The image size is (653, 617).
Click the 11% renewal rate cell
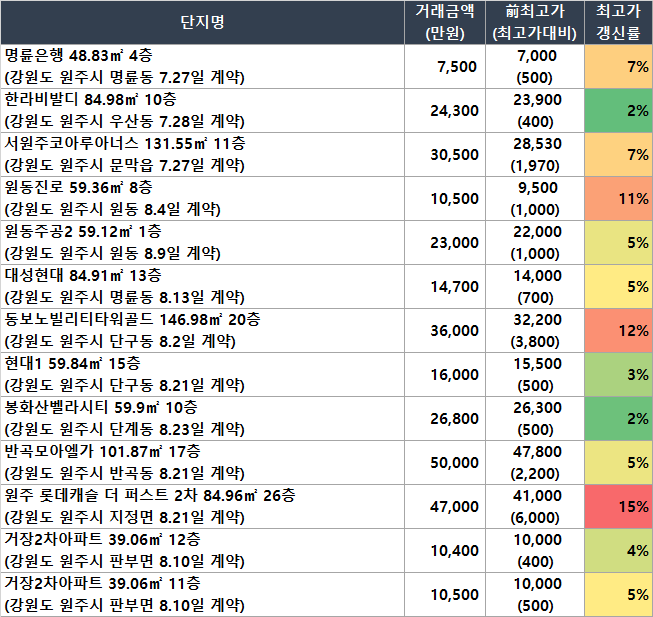click(x=618, y=199)
